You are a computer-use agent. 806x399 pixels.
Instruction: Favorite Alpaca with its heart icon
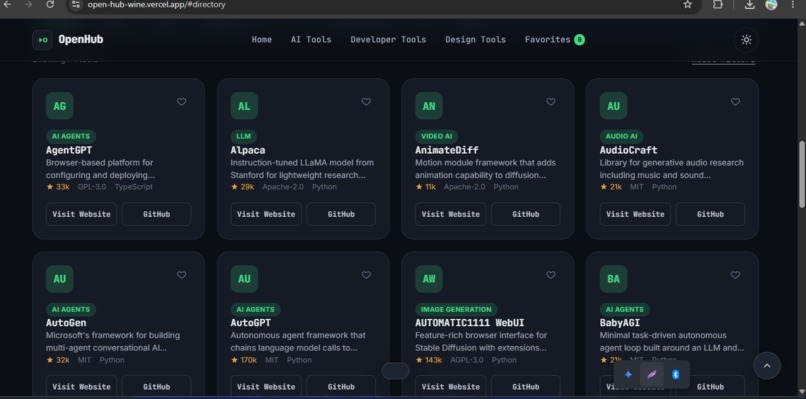[366, 102]
